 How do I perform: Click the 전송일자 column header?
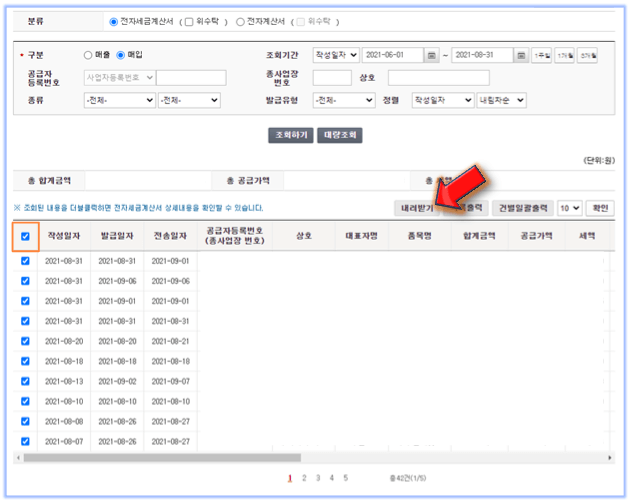click(170, 236)
